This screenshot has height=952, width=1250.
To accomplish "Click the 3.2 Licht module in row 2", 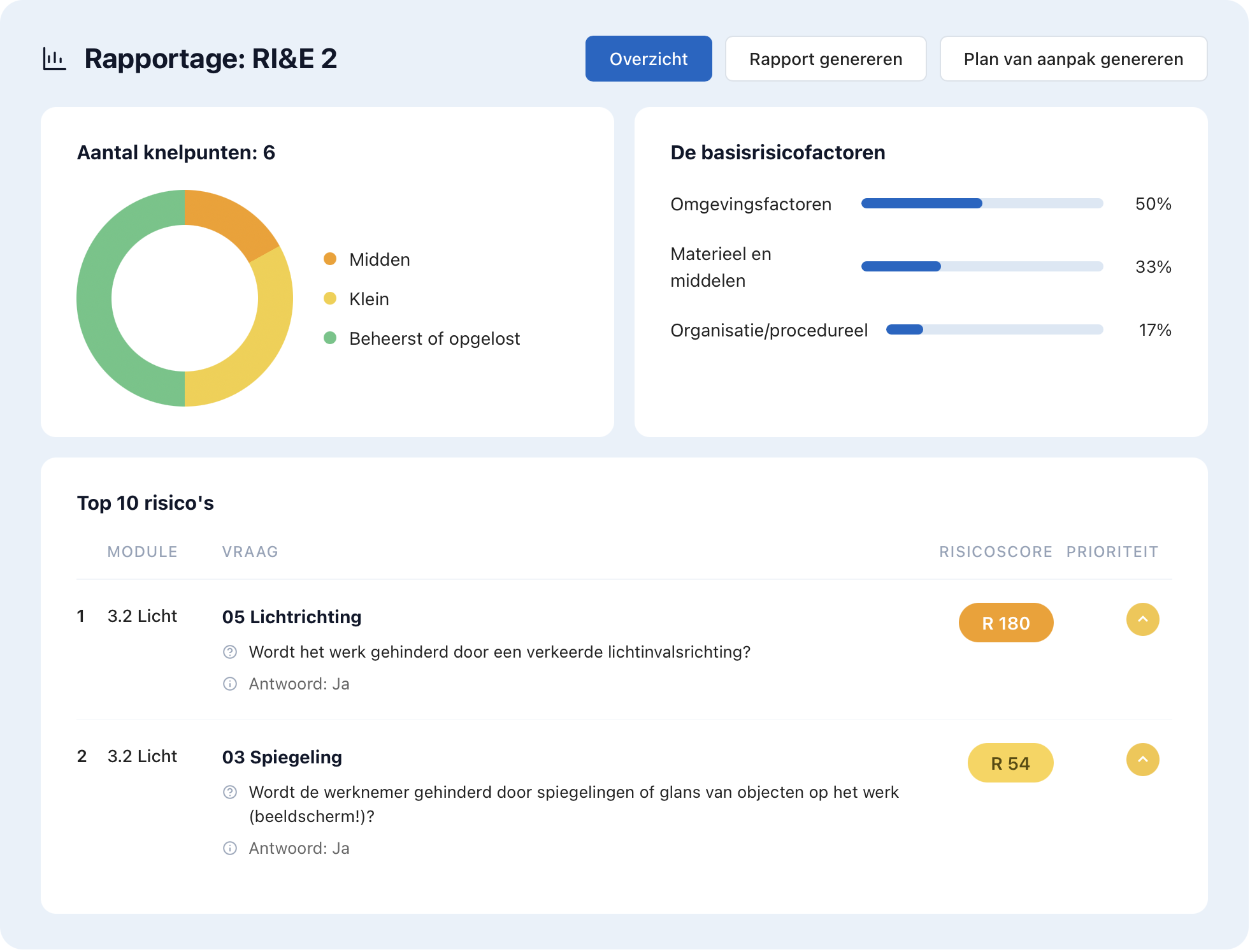I will 142,756.
